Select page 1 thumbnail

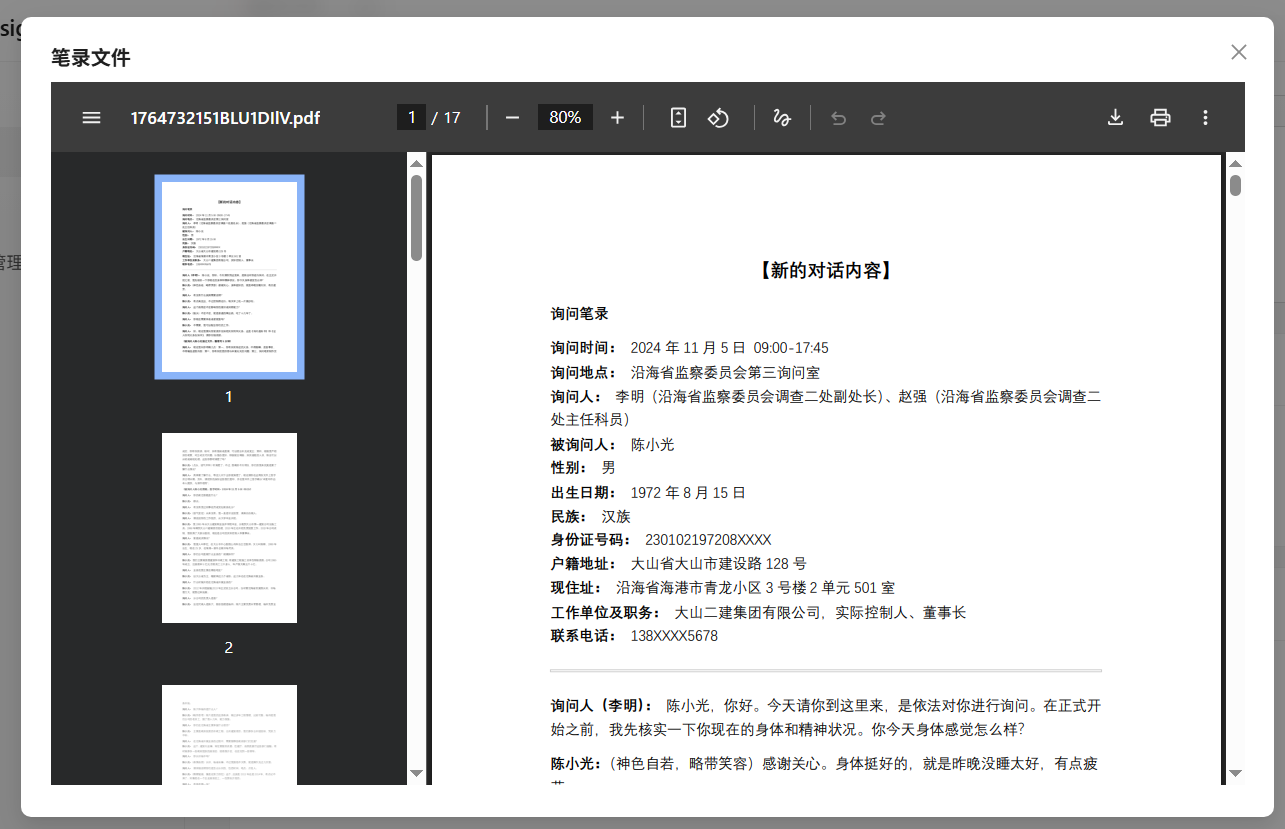point(229,277)
